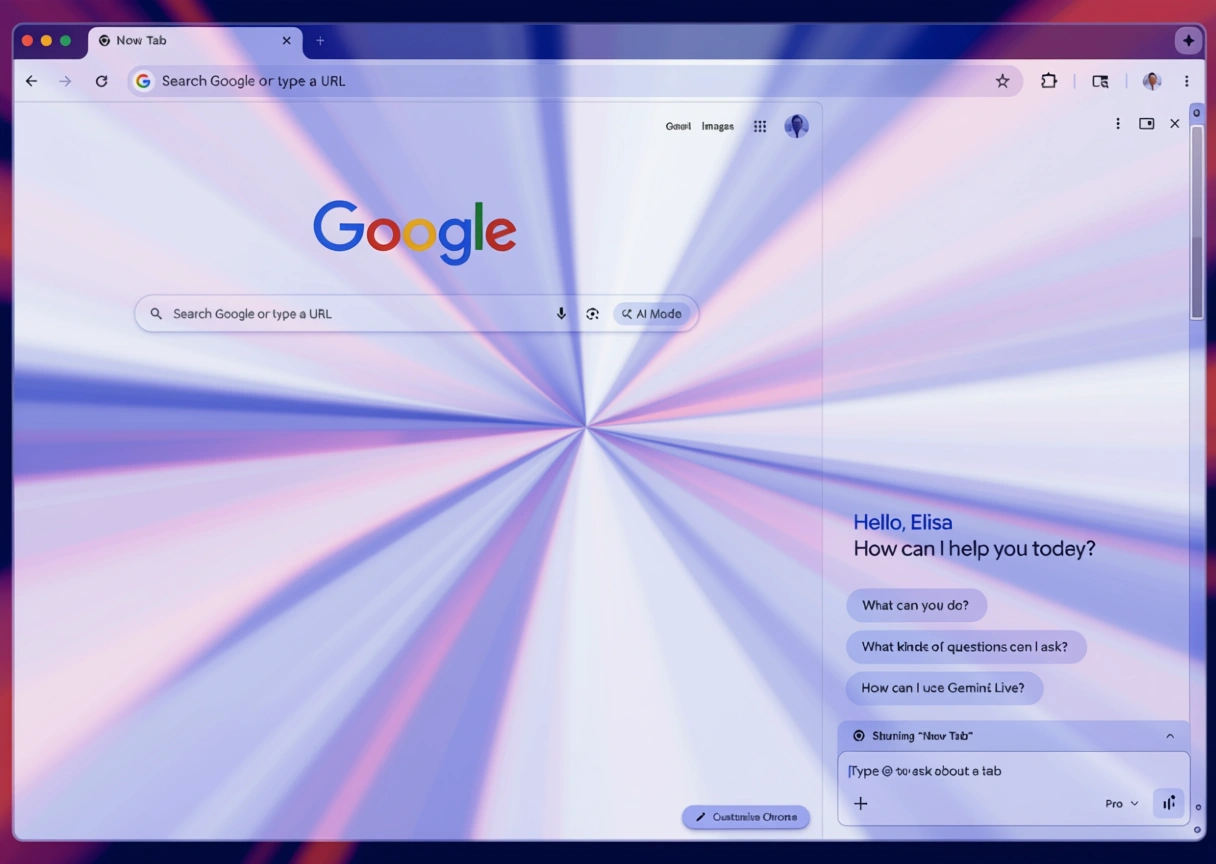Open a new tab with the plus button
Screen dimensions: 1216x864
(320, 41)
